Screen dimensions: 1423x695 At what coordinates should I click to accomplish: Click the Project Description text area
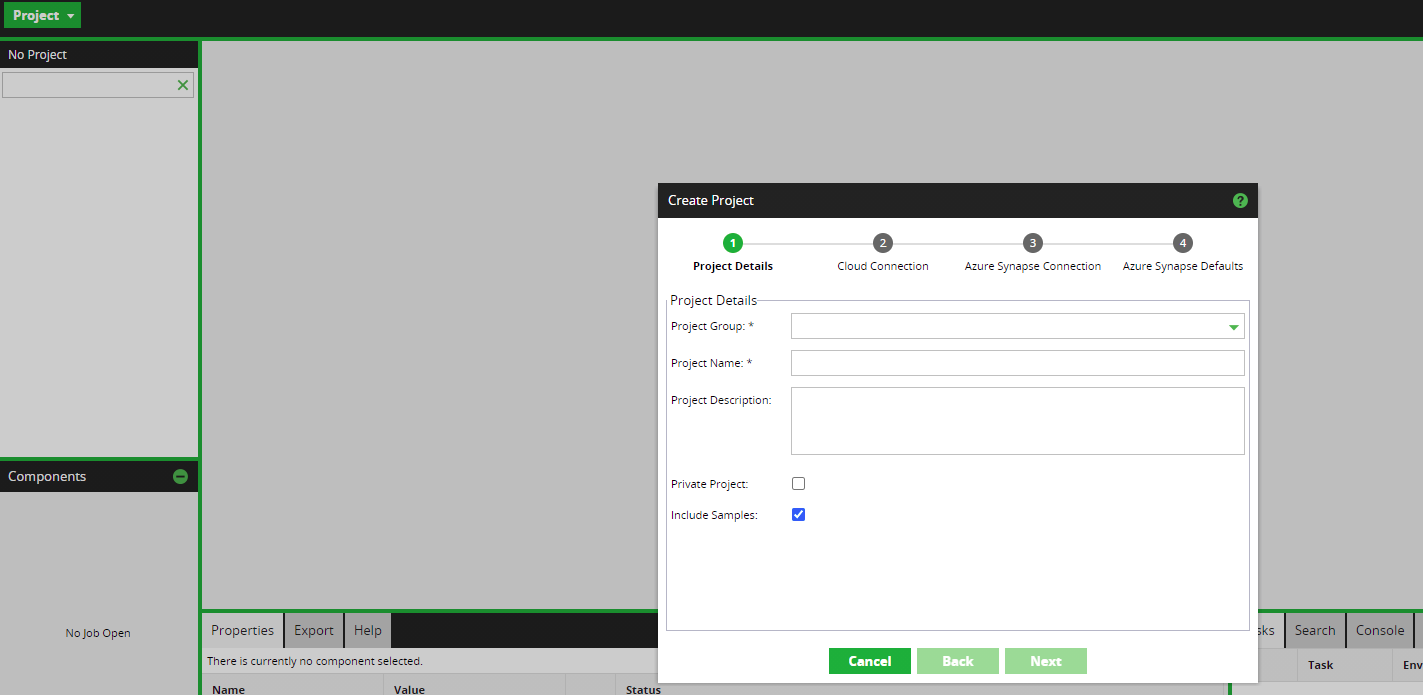pyautogui.click(x=1018, y=421)
